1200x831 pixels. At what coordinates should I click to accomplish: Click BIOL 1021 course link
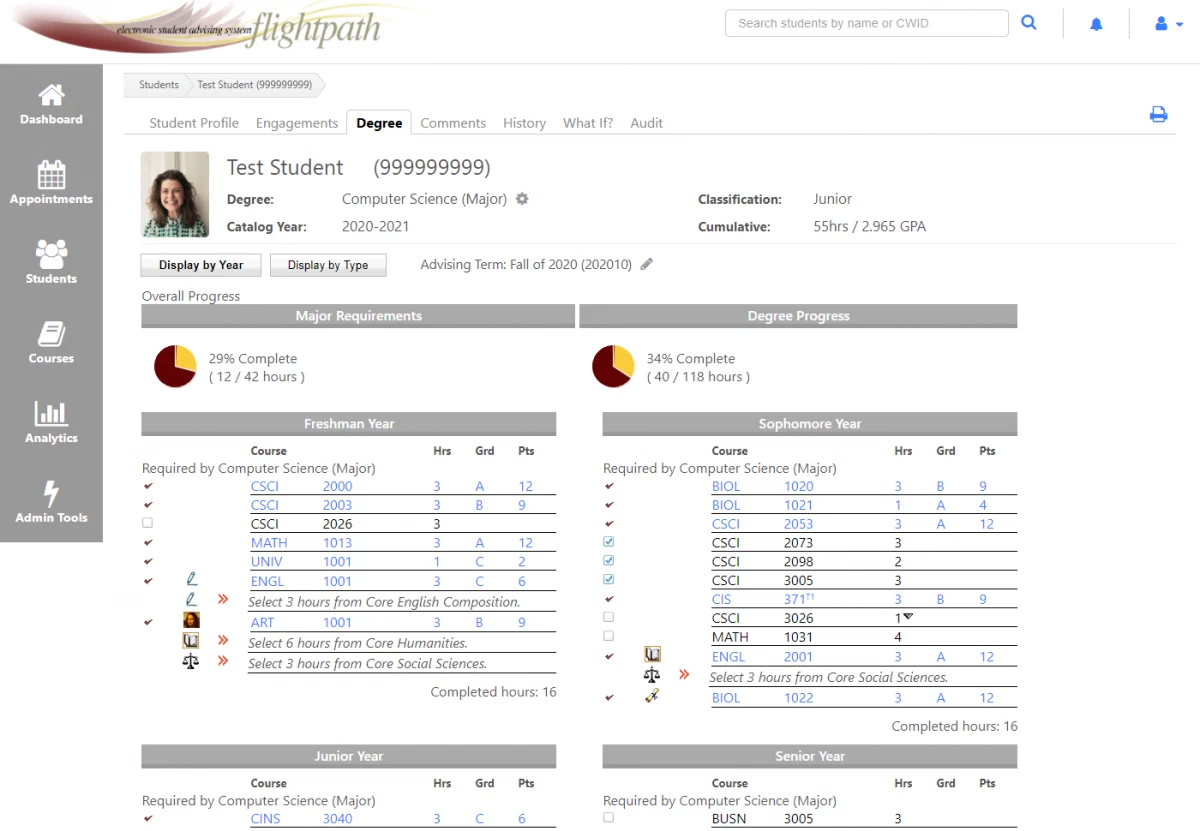pos(763,505)
